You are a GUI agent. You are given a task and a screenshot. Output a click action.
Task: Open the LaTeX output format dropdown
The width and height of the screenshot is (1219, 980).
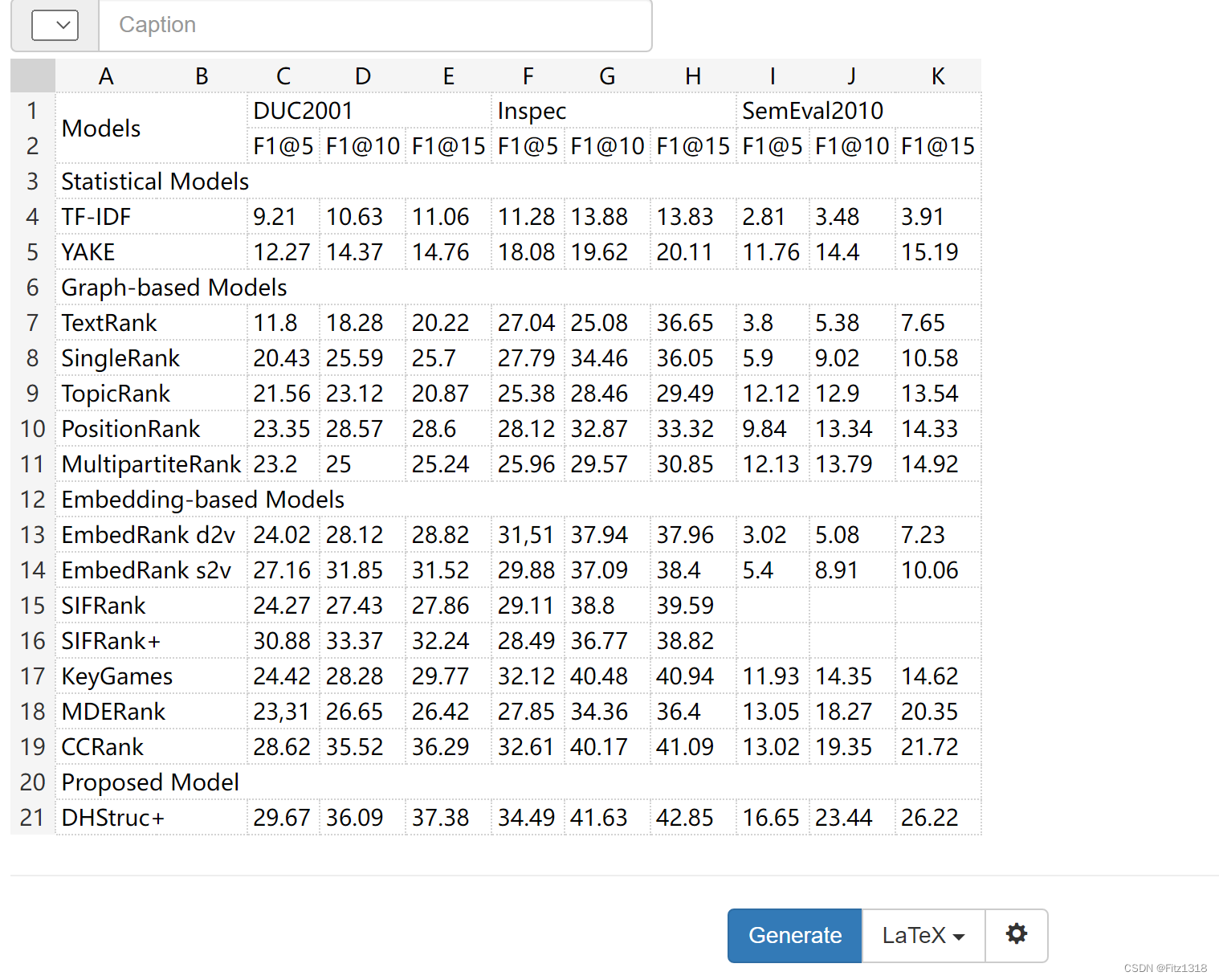923,935
